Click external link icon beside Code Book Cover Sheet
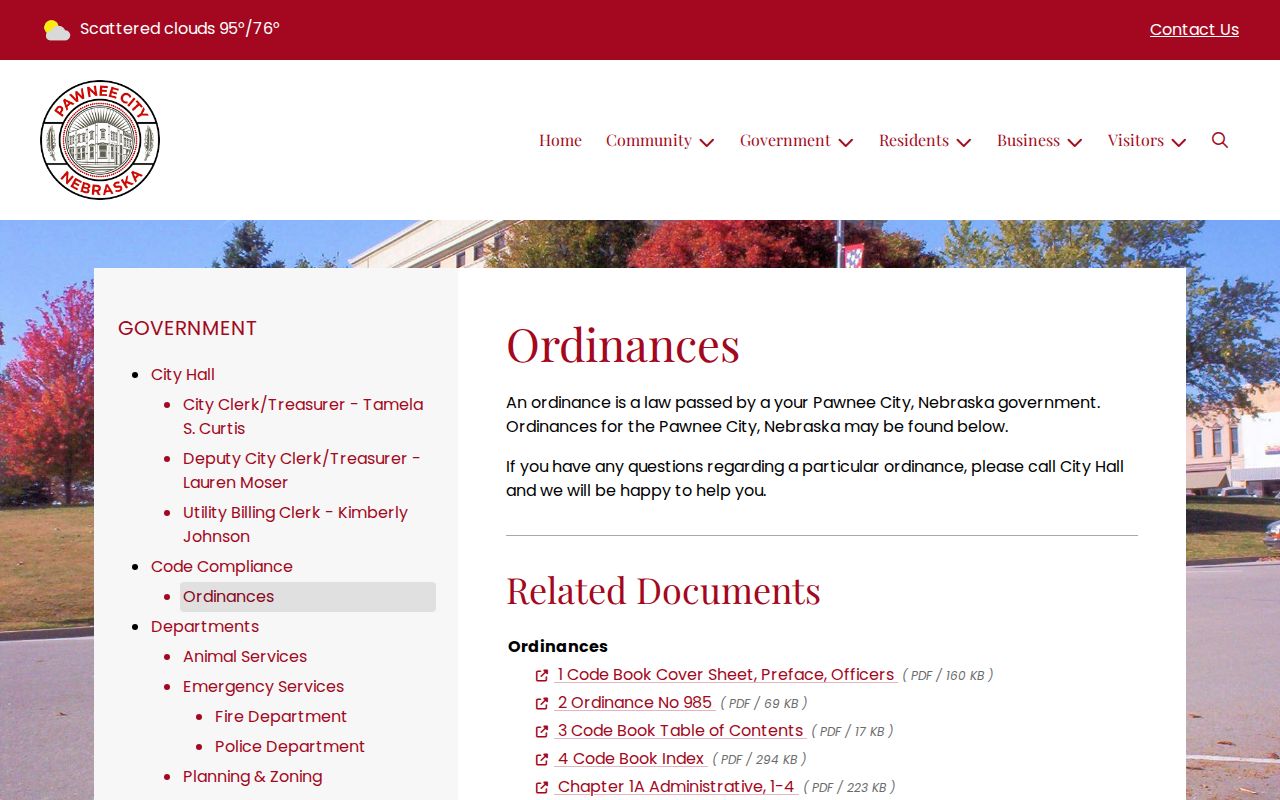Viewport: 1280px width, 800px height. (x=542, y=675)
